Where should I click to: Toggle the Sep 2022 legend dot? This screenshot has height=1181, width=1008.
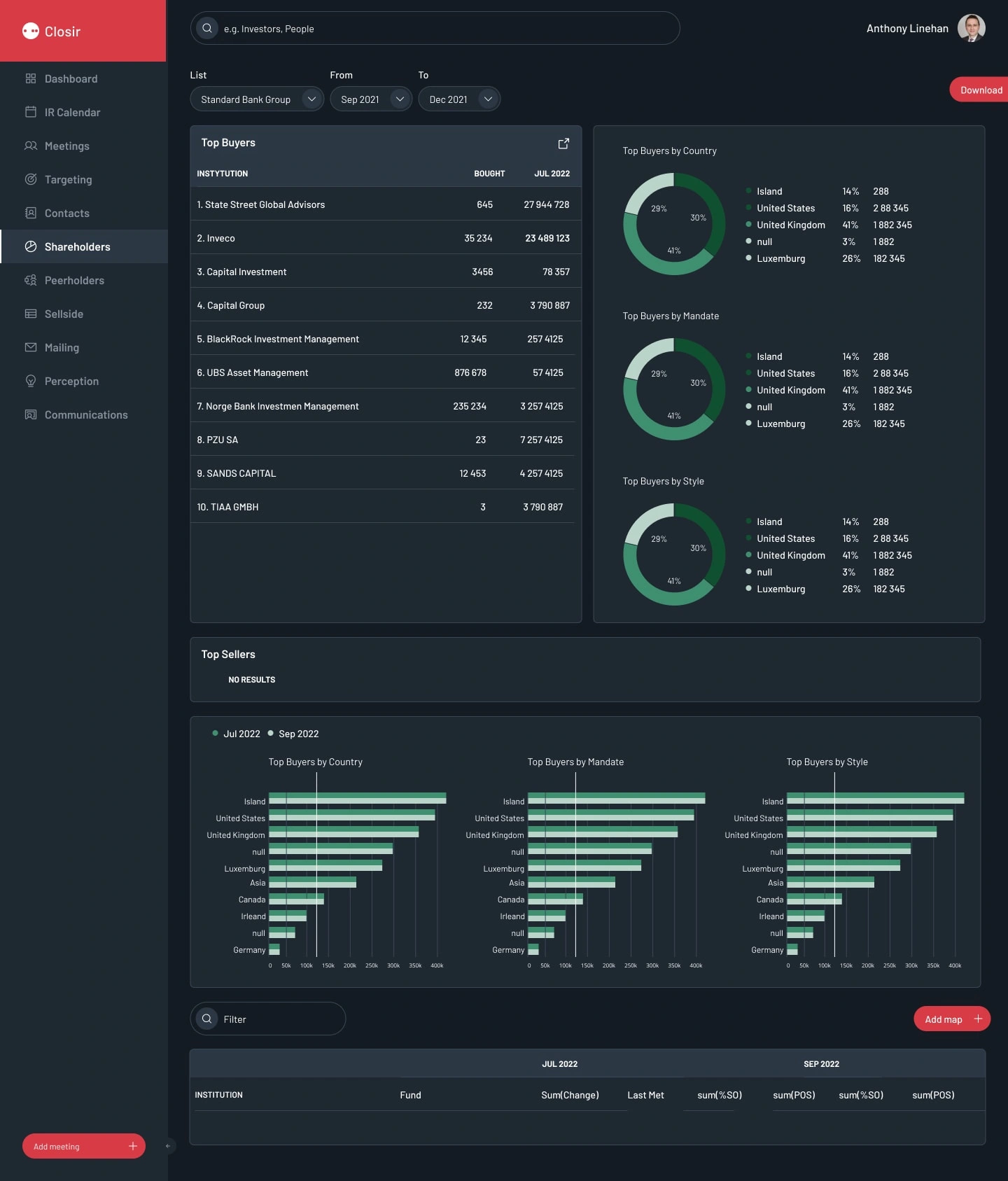tap(270, 733)
